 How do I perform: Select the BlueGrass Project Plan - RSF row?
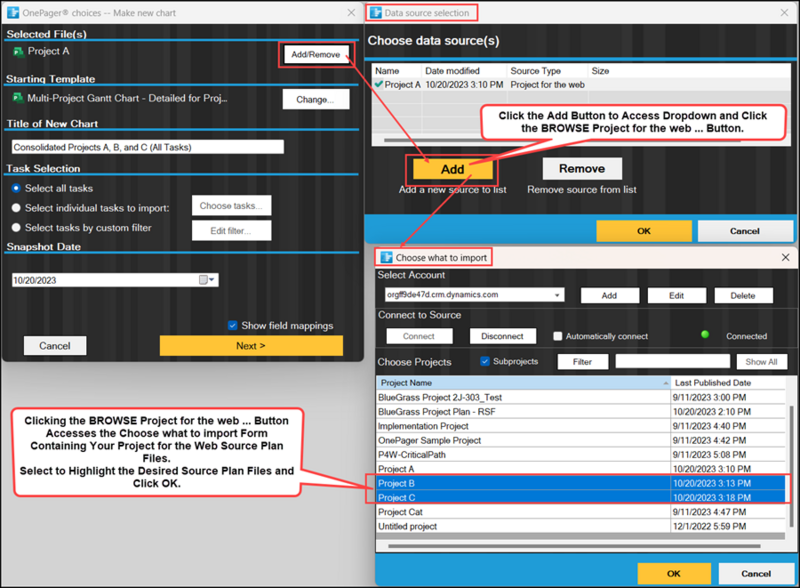tap(581, 411)
